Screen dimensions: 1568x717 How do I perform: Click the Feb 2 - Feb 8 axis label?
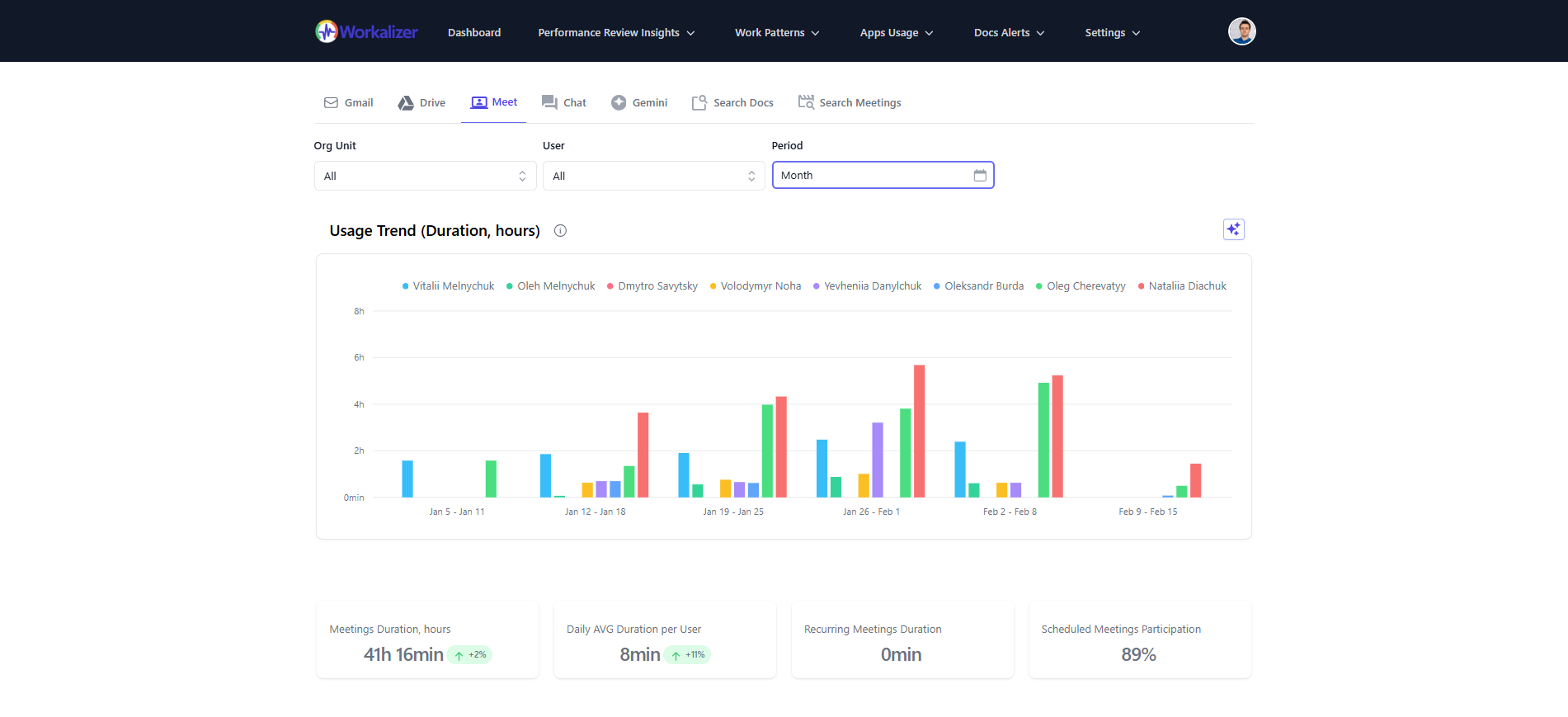coord(1010,512)
